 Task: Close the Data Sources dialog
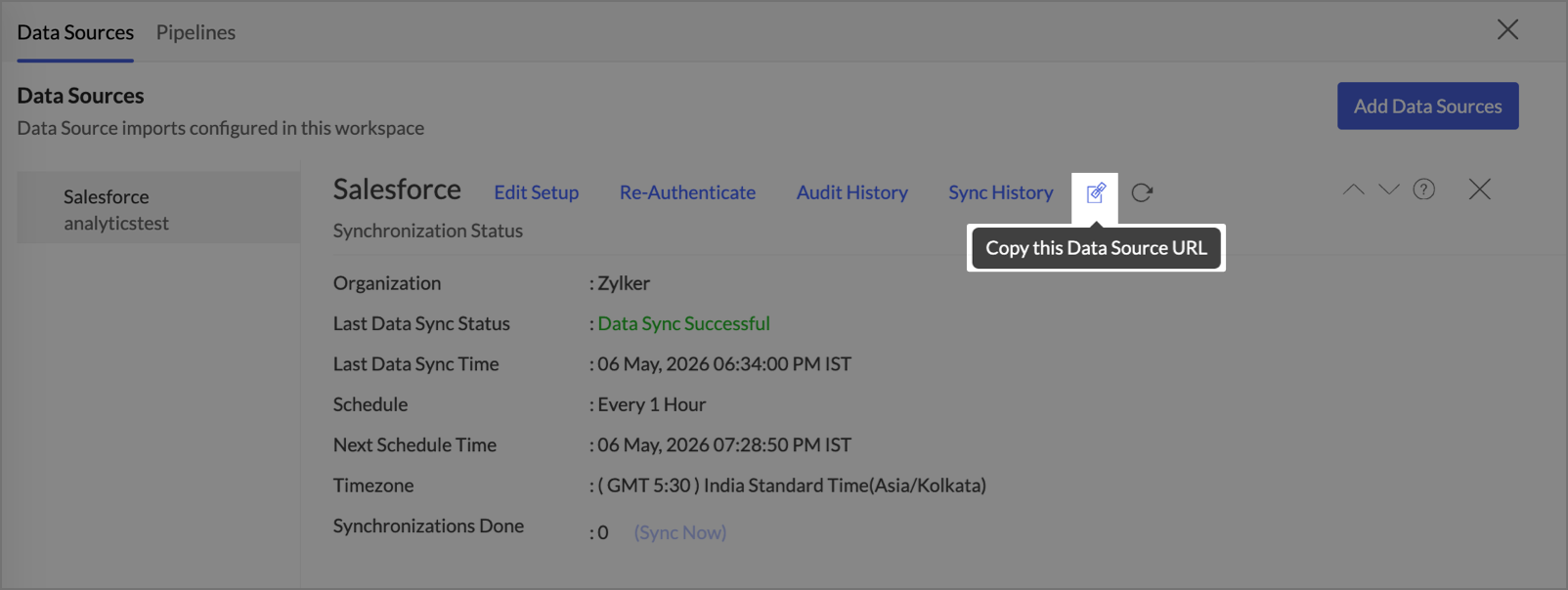[x=1507, y=30]
